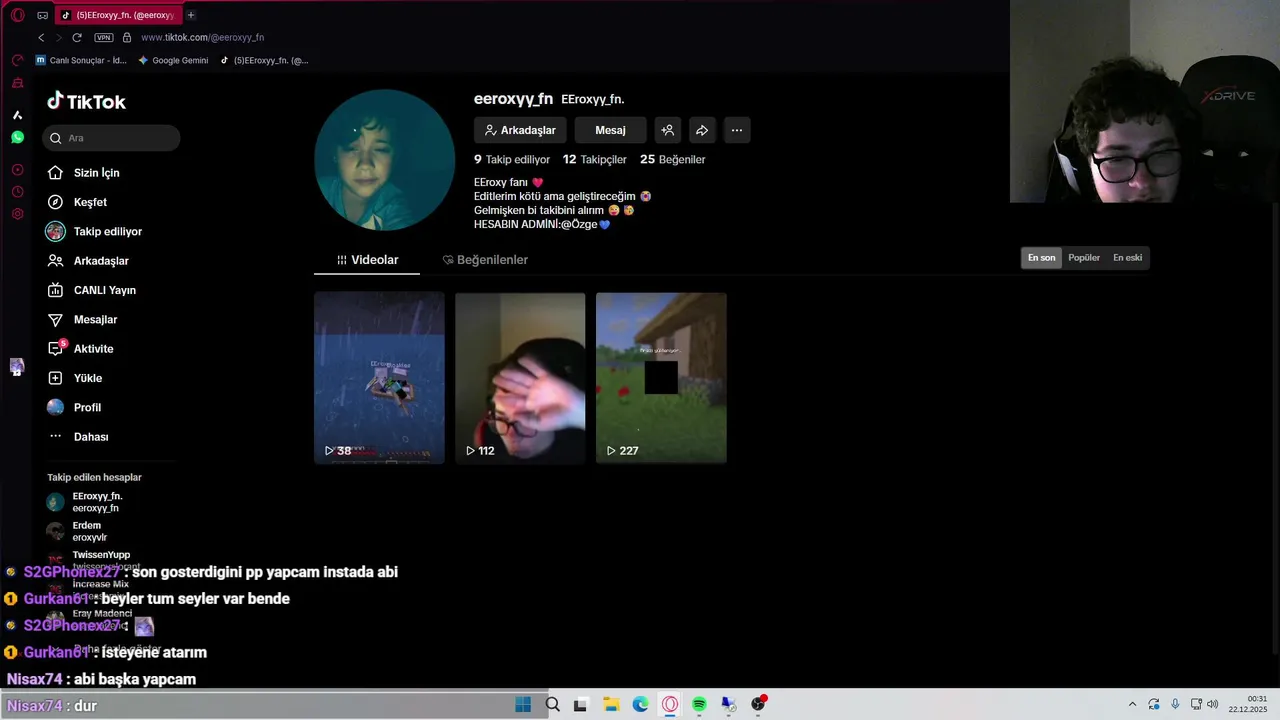Open Yükle upload page
Screen dimensions: 1280x720
pyautogui.click(x=75, y=378)
